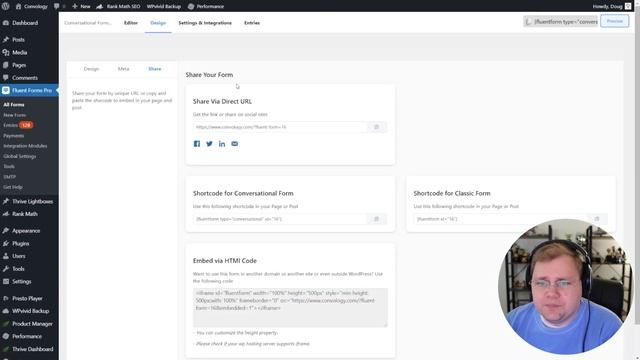This screenshot has width=640, height=360.
Task: Open the Convology site home link
Action: click(31, 6)
